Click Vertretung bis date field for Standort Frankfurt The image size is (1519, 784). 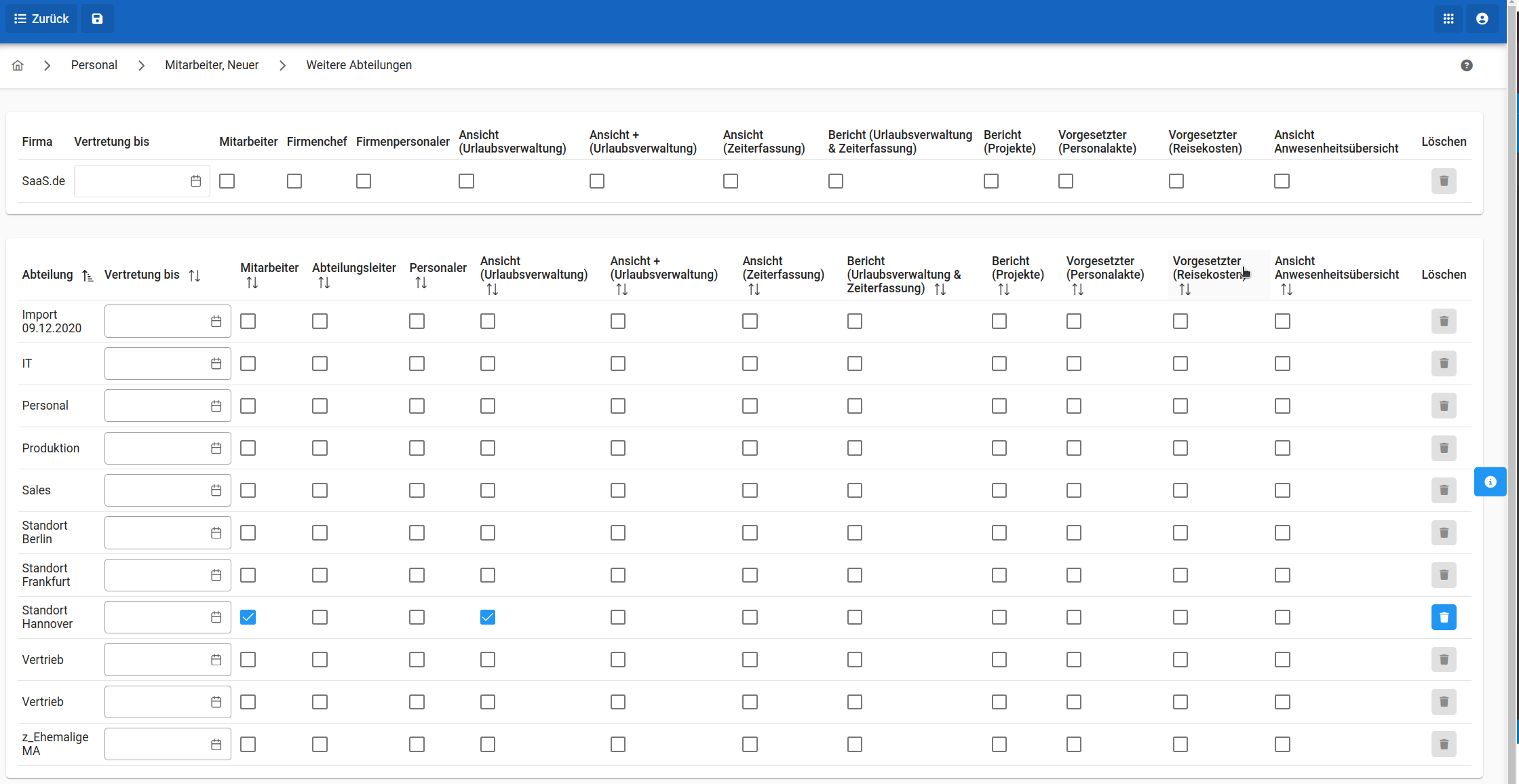tap(168, 575)
